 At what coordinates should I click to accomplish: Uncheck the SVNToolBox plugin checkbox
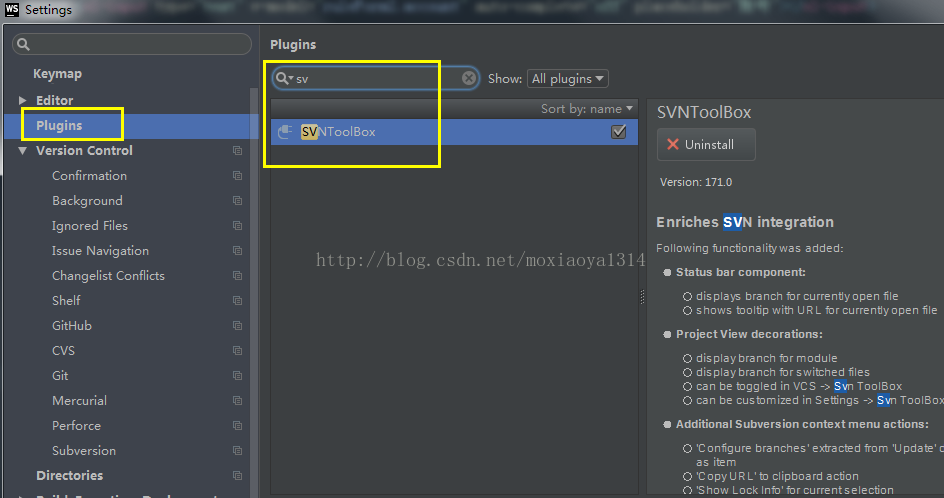pyautogui.click(x=618, y=132)
